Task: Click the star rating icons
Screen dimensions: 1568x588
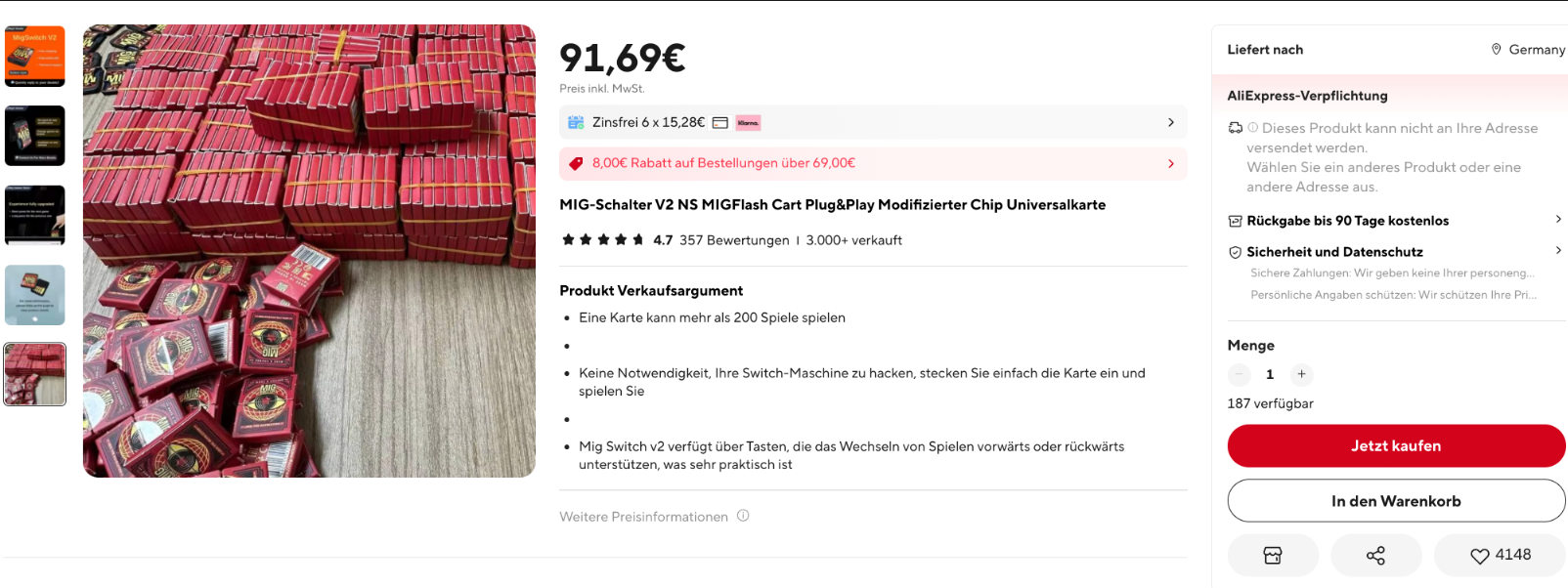Action: (602, 239)
